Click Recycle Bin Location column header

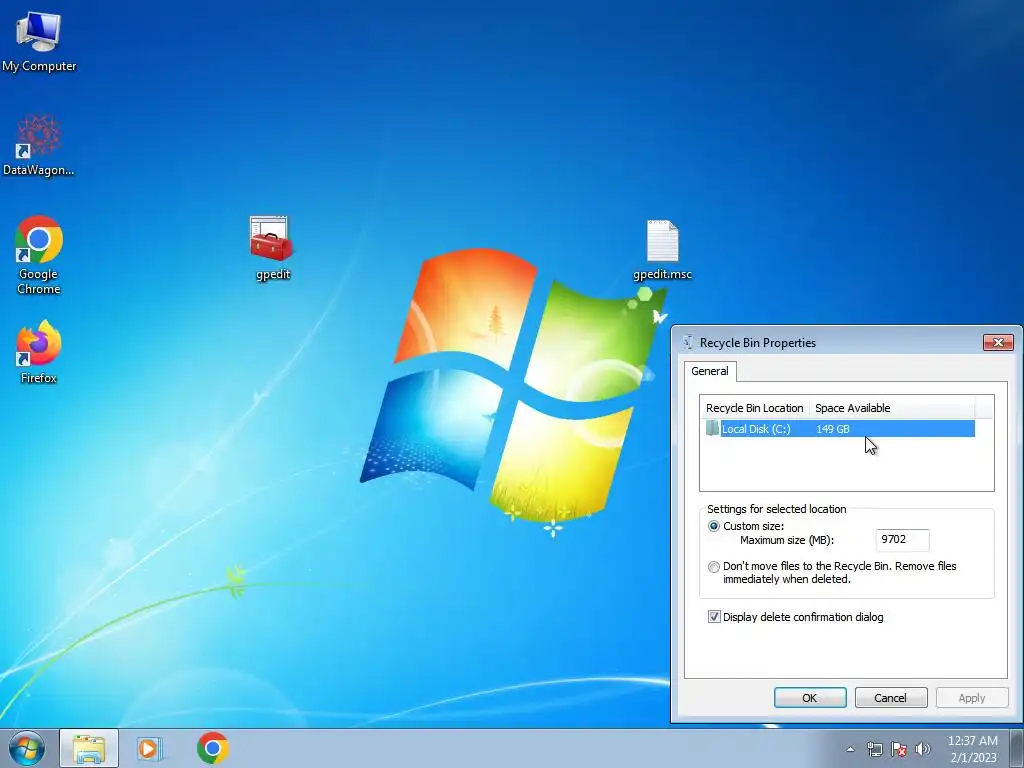click(x=754, y=408)
